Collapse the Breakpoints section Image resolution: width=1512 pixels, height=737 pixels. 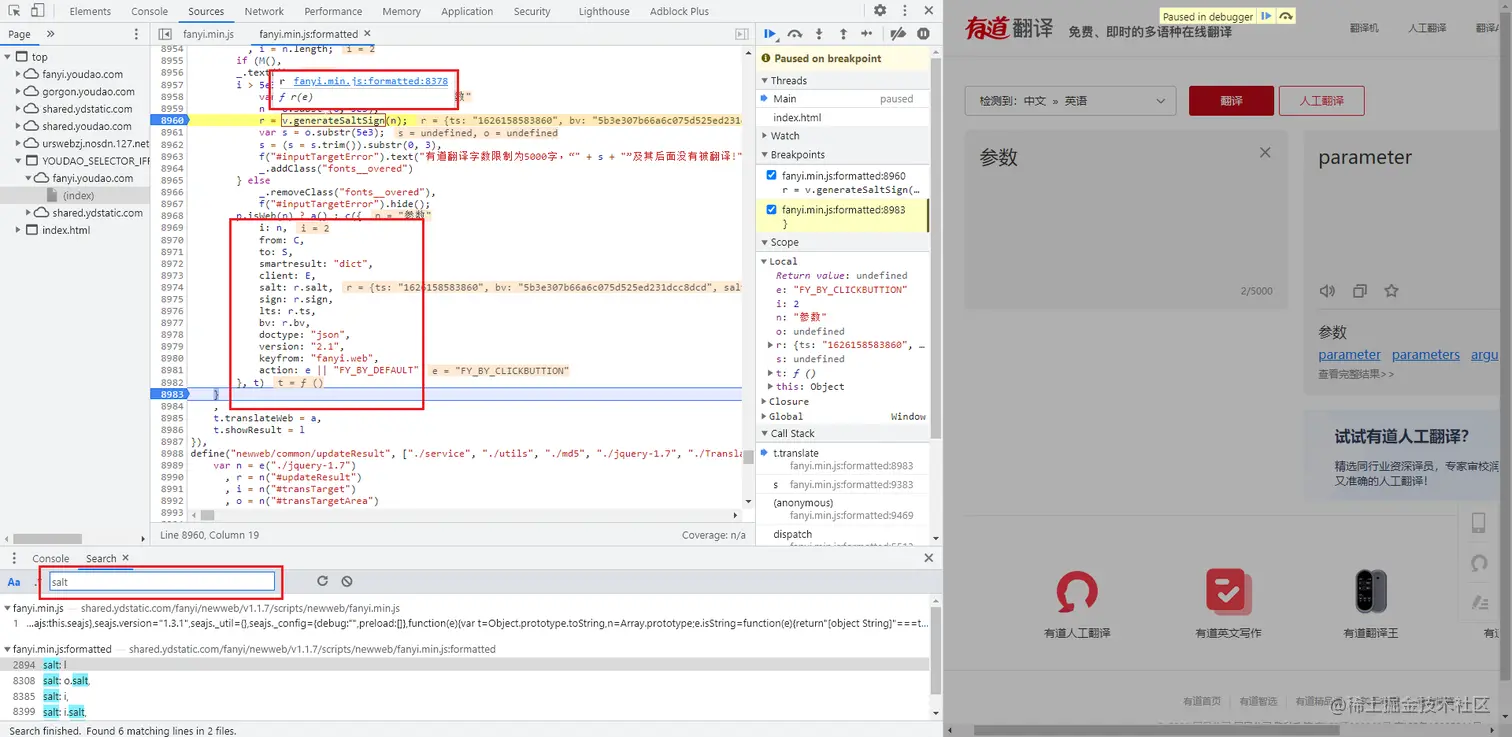click(x=764, y=155)
